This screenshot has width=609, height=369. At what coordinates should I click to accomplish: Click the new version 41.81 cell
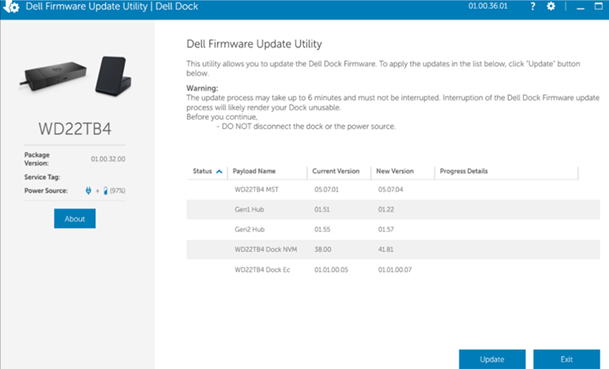coord(386,249)
